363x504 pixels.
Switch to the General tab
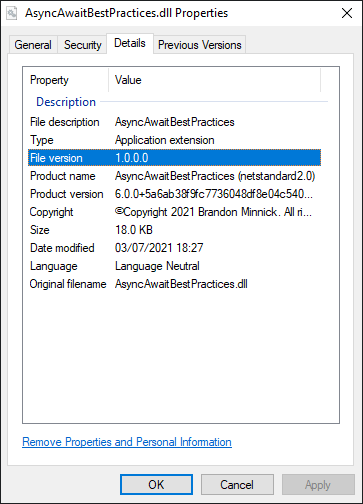click(x=33, y=45)
